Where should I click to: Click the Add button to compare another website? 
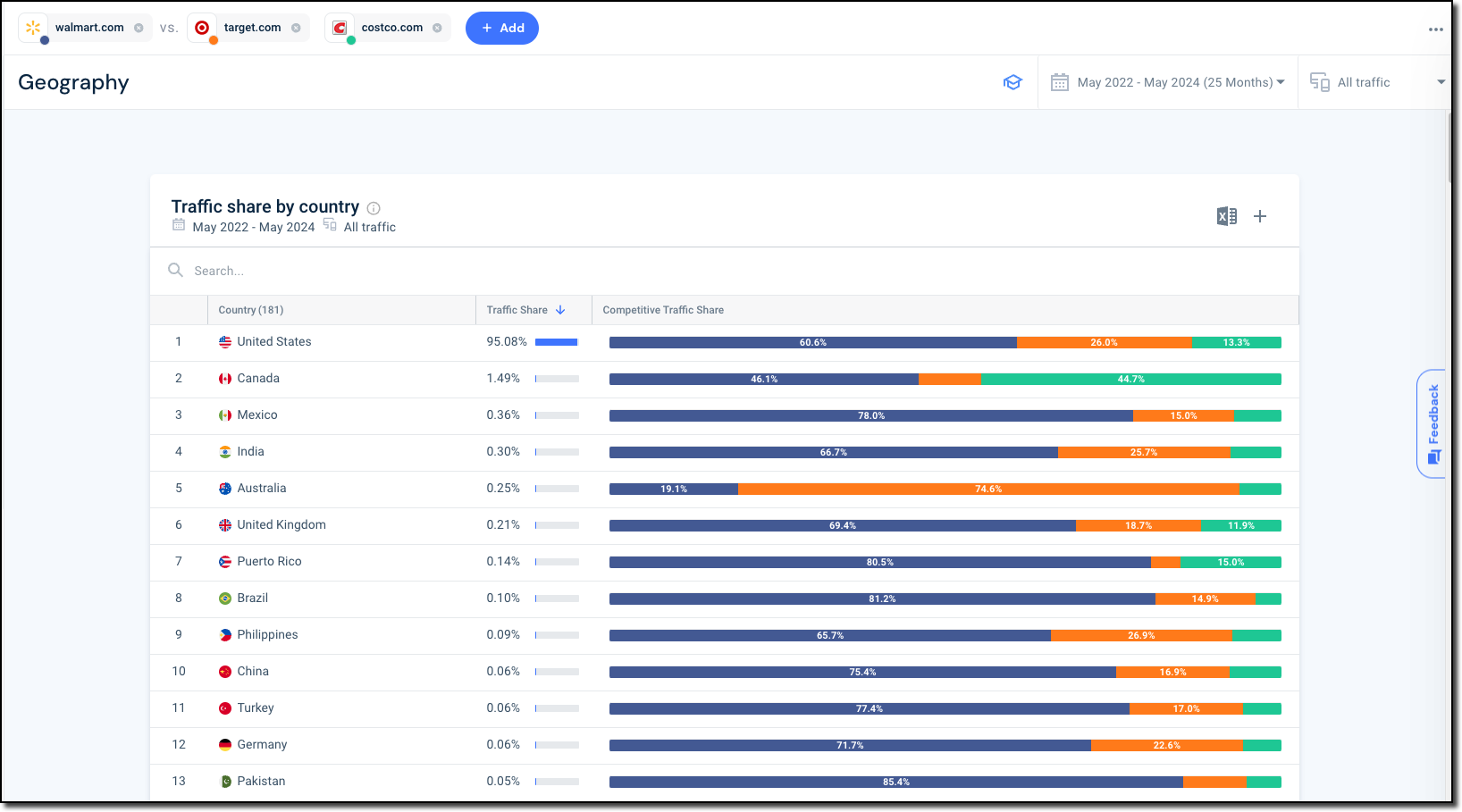click(x=501, y=28)
